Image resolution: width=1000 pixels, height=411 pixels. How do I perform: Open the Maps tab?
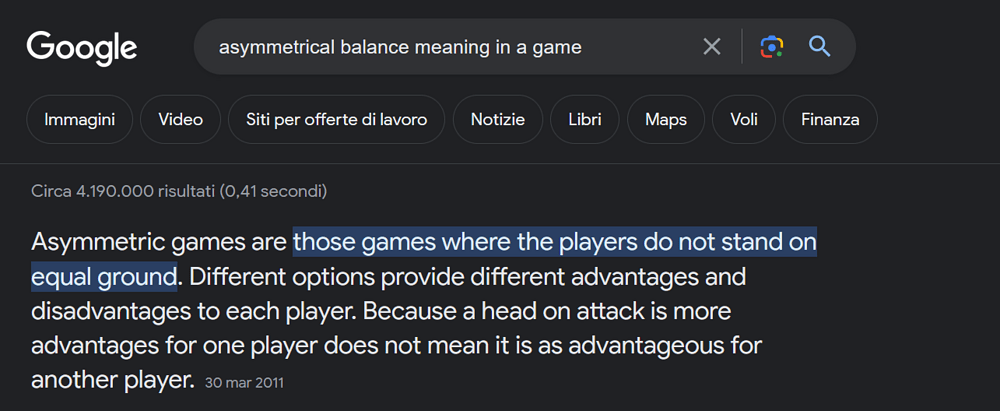[x=666, y=120]
